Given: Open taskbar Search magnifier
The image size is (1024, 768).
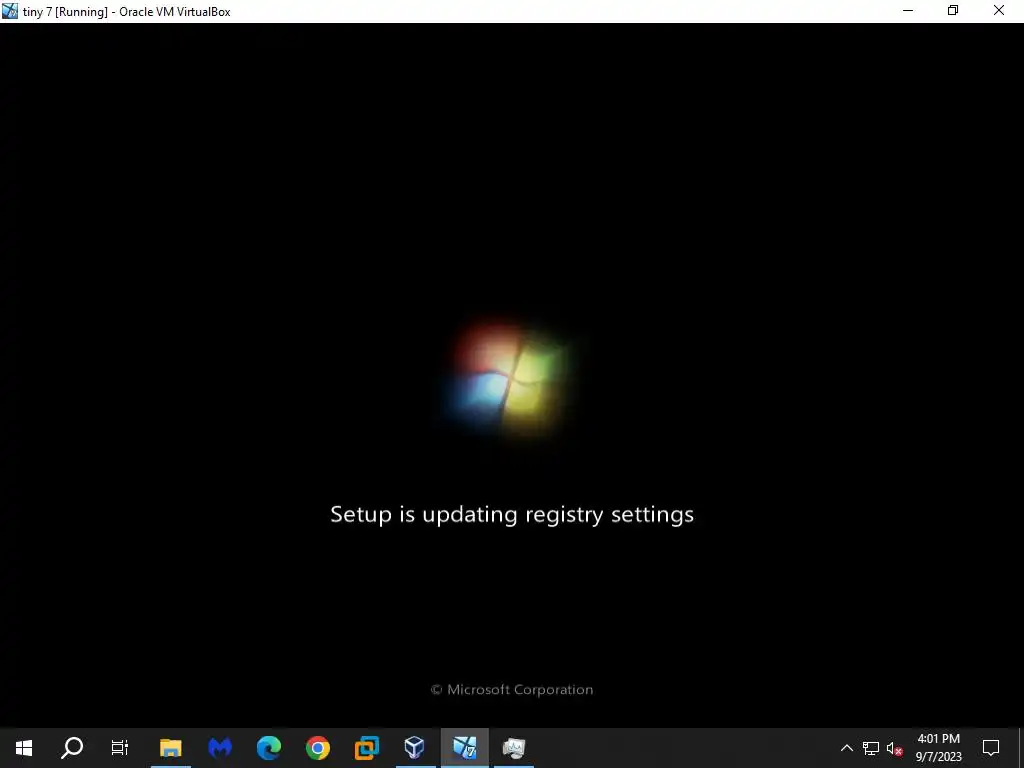Looking at the screenshot, I should point(72,748).
